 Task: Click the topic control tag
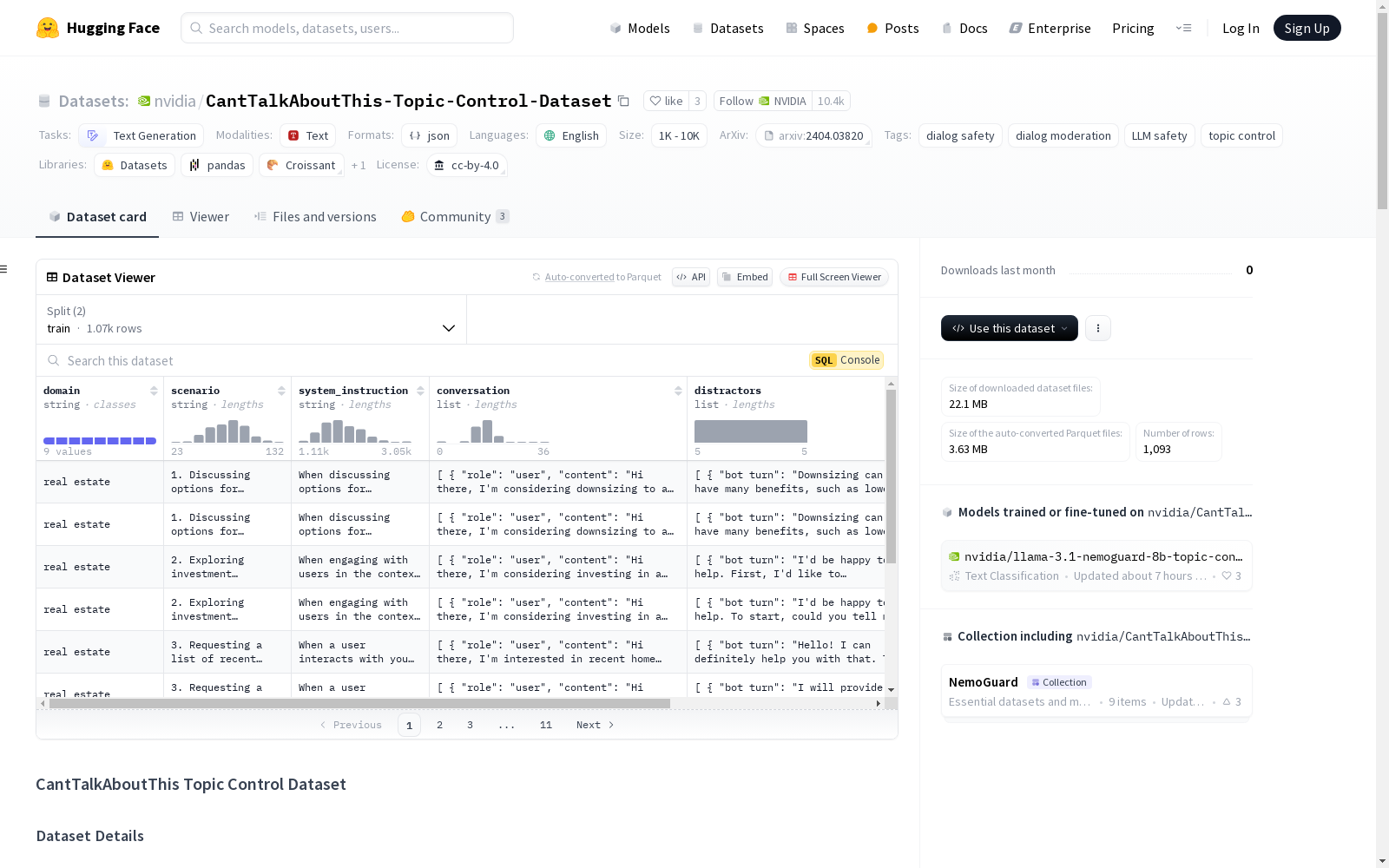tap(1241, 135)
